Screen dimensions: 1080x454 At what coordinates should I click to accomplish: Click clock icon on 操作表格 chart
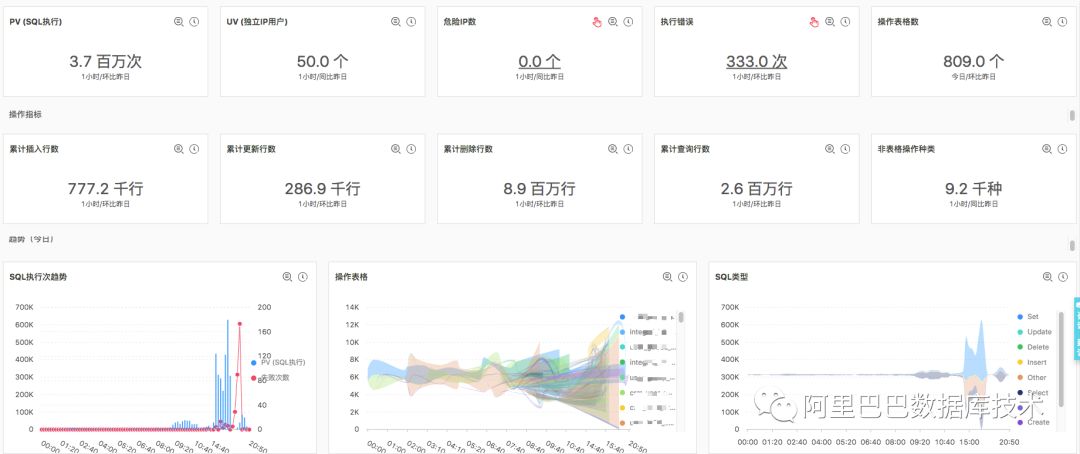coord(683,277)
